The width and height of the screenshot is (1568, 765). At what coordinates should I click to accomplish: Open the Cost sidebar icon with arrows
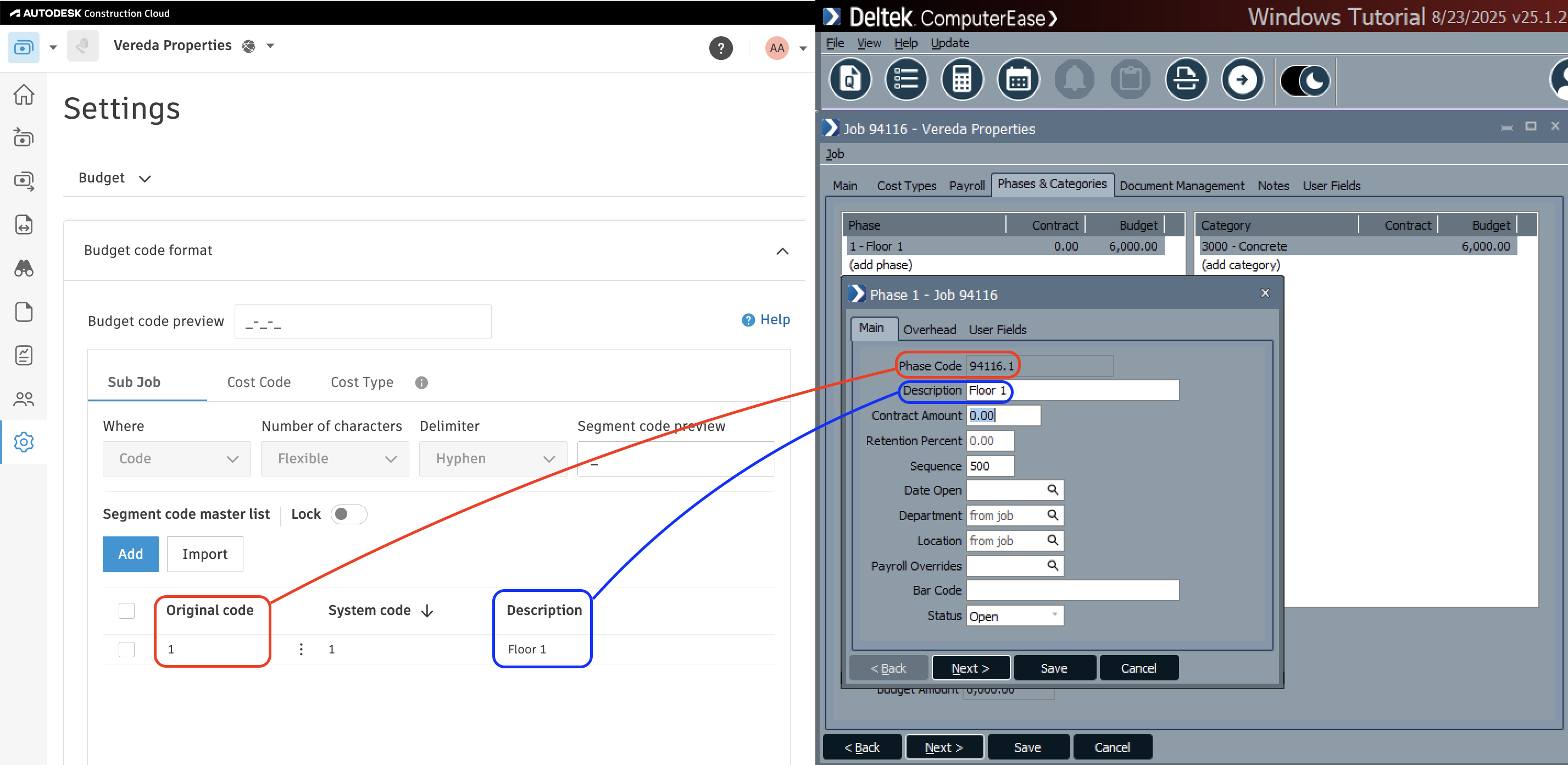coord(24,181)
